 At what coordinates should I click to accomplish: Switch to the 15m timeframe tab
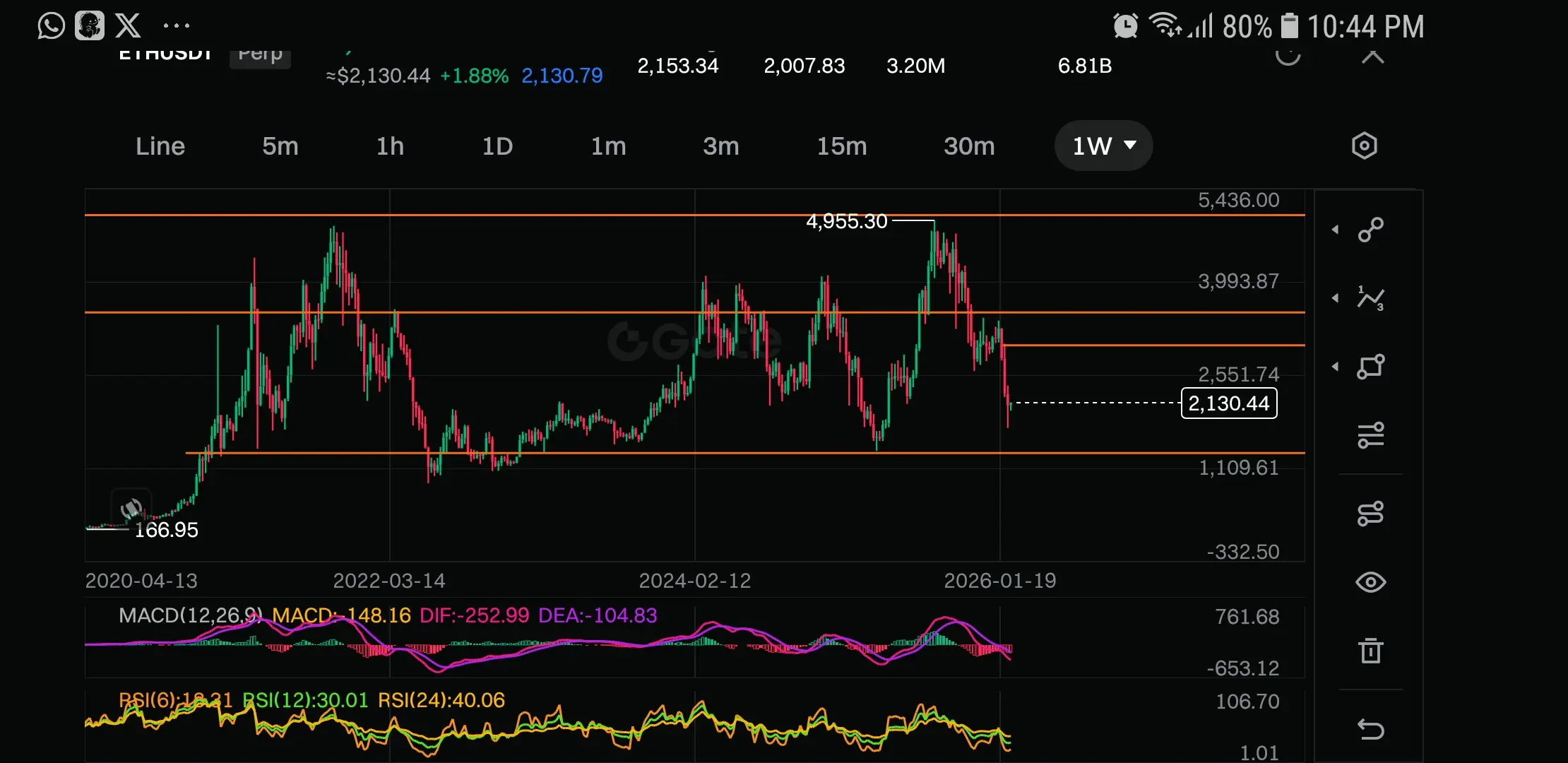point(841,146)
